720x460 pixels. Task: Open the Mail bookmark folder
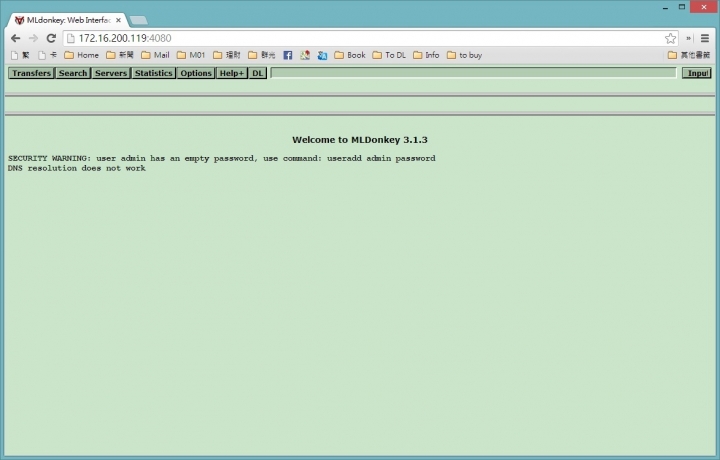tap(155, 55)
